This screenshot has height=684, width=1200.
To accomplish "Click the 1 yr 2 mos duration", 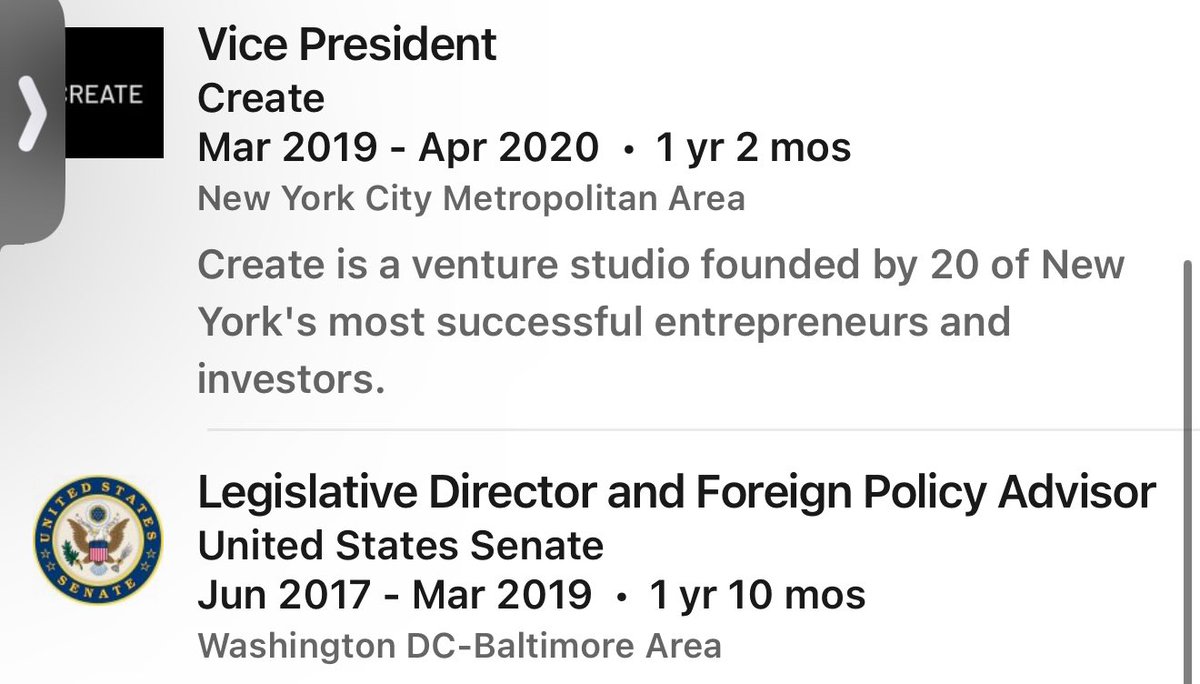I will (x=752, y=148).
